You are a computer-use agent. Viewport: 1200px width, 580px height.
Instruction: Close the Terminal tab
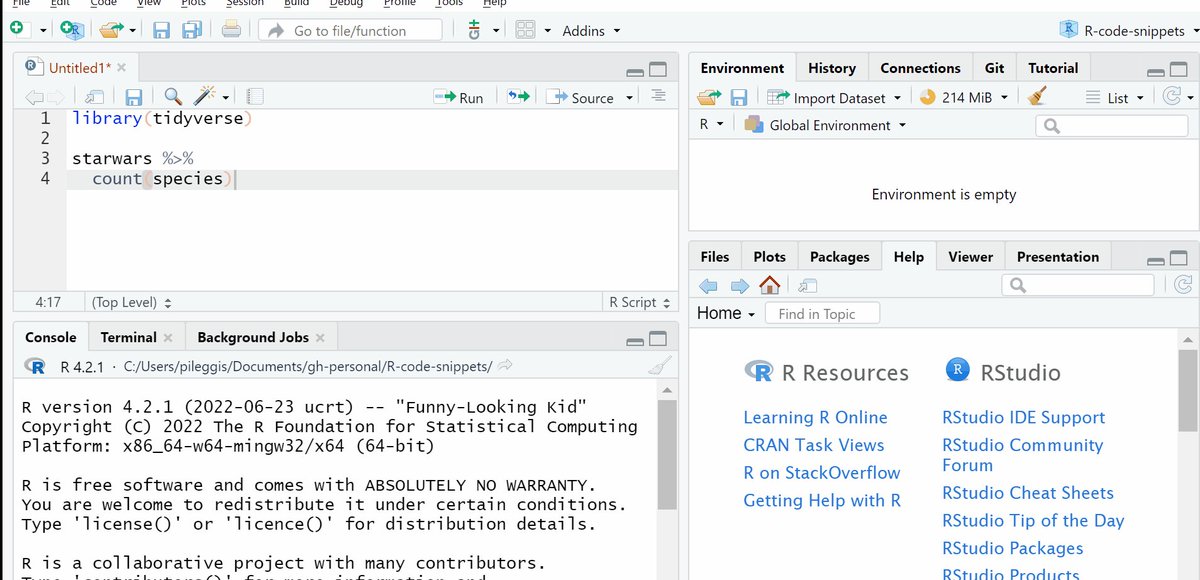(x=168, y=338)
